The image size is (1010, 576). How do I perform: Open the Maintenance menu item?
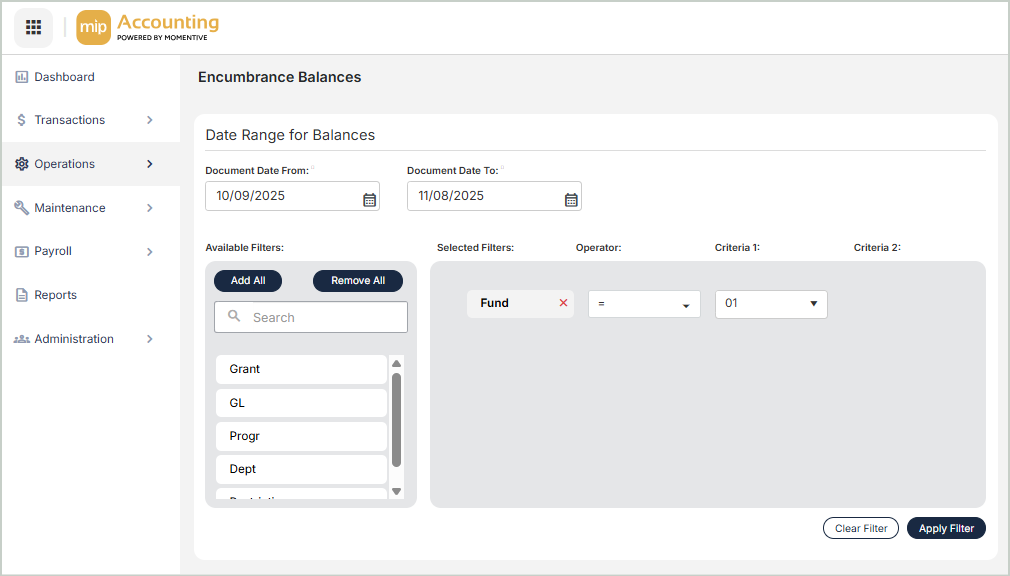(69, 208)
